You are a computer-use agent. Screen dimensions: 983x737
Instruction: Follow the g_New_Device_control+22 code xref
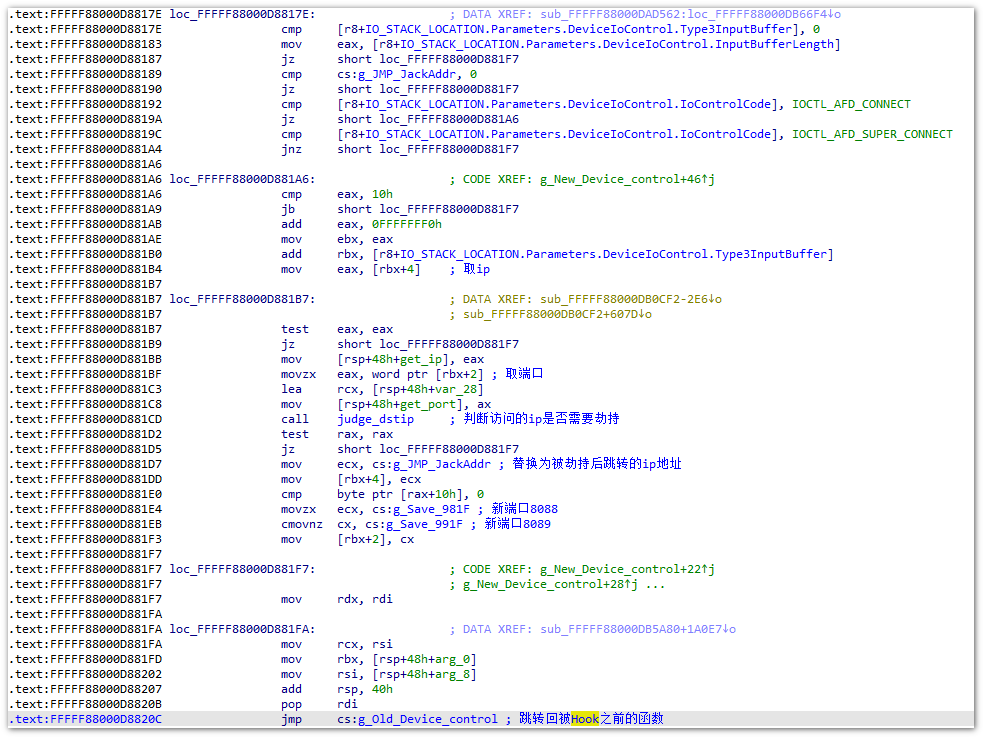click(x=619, y=569)
